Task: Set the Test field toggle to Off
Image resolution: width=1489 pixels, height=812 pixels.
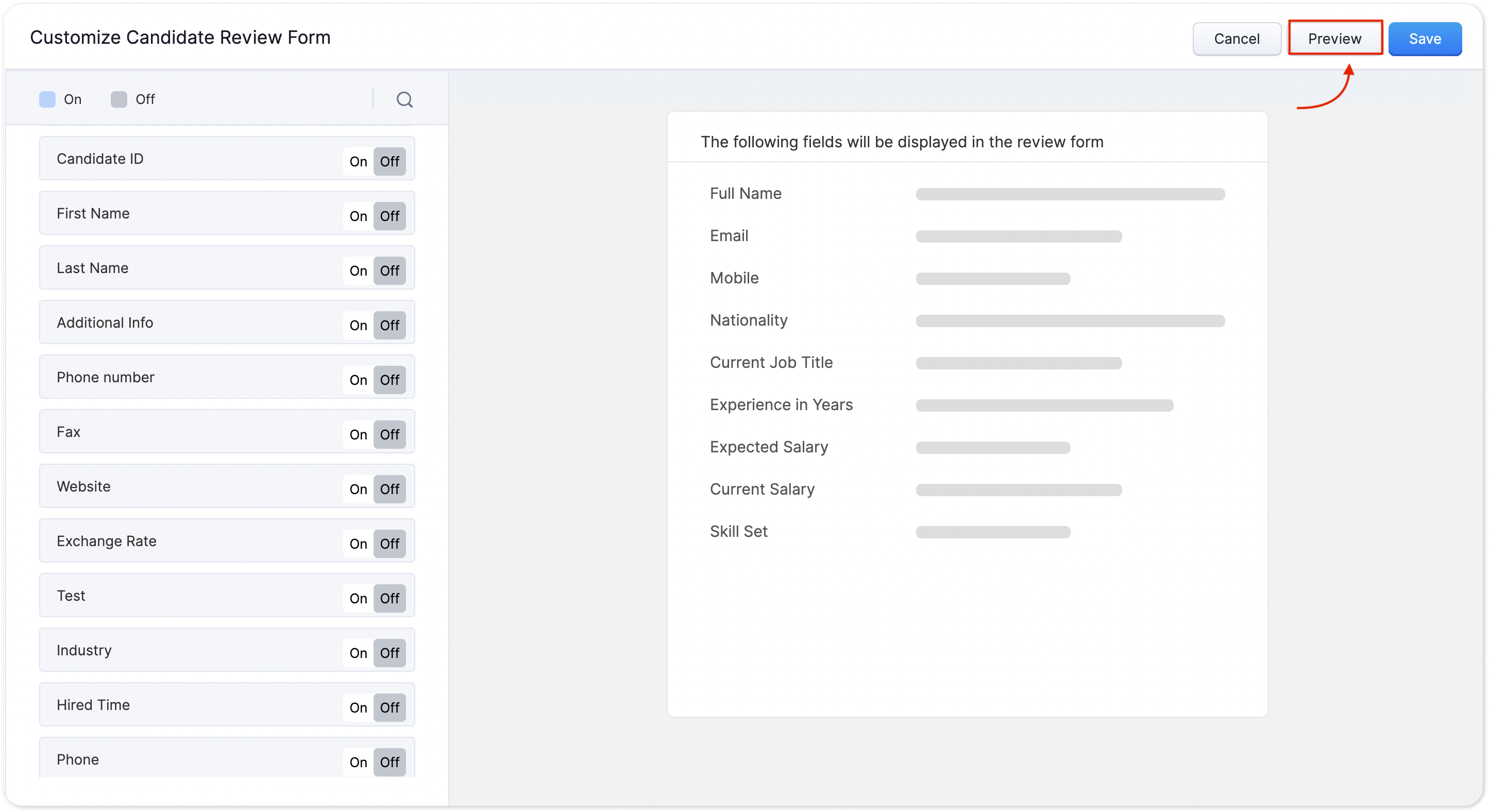Action: 390,598
